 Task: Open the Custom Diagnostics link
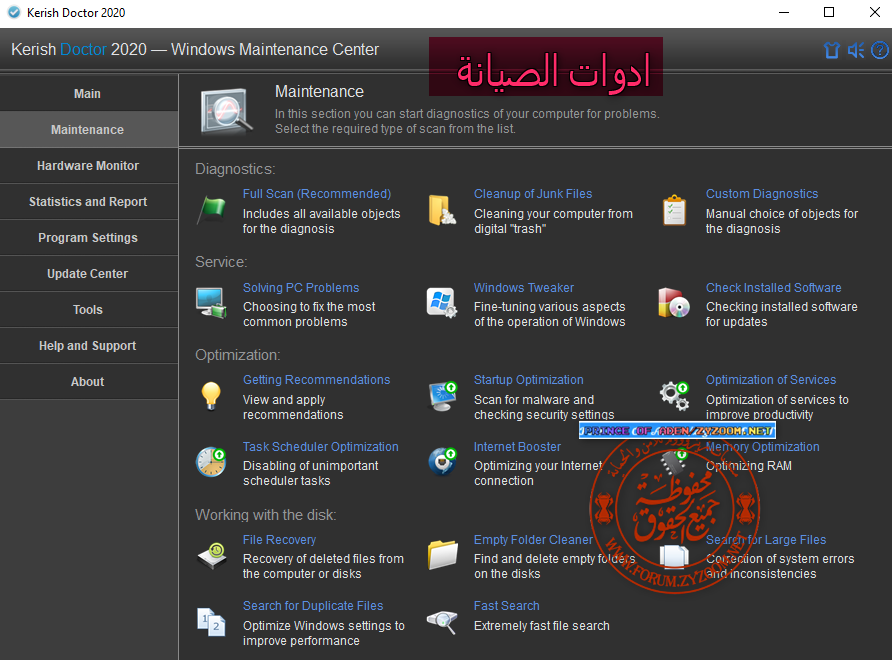(762, 194)
